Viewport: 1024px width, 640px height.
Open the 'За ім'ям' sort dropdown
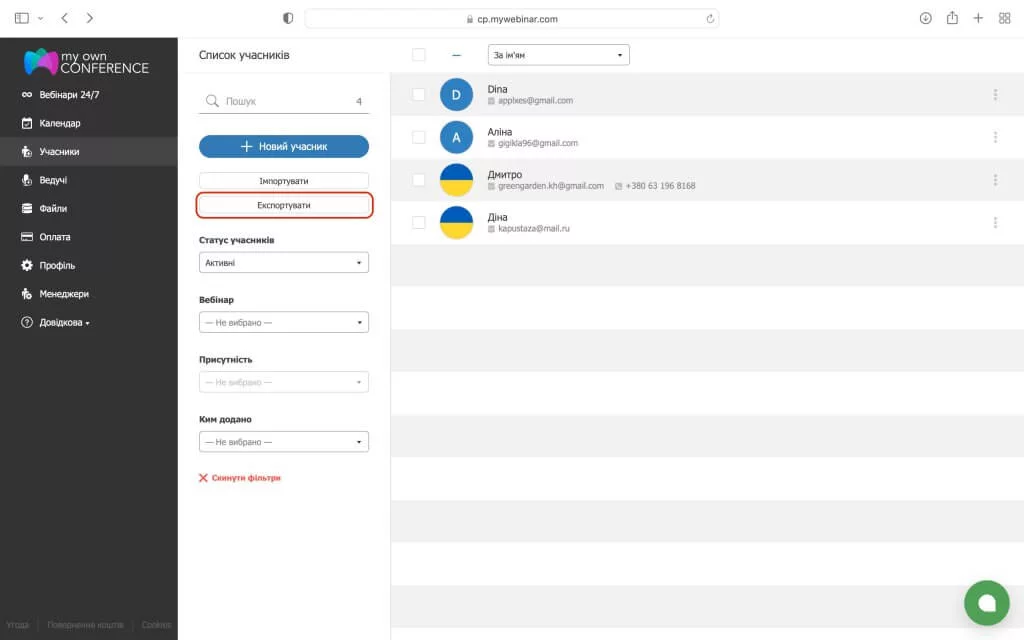click(x=558, y=55)
